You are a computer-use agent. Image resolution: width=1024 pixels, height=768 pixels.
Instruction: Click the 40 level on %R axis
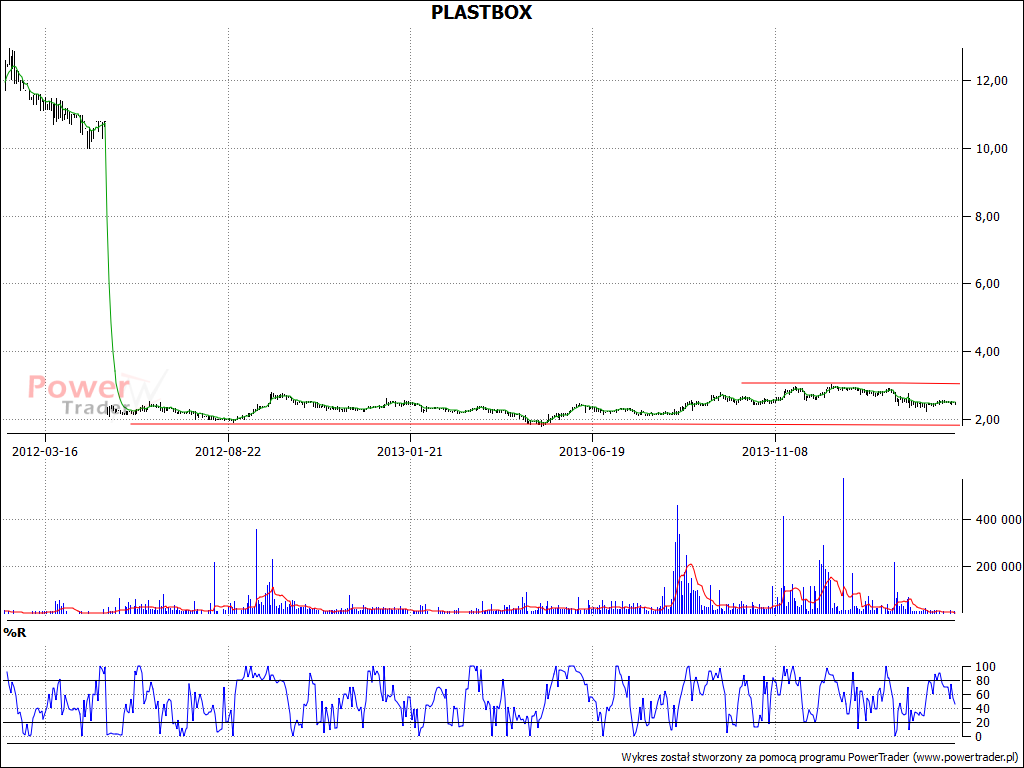click(982, 709)
